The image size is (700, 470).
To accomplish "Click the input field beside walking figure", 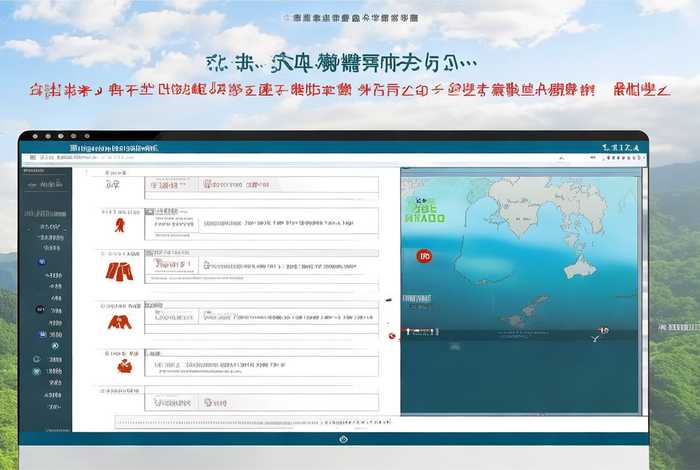I will 262,223.
